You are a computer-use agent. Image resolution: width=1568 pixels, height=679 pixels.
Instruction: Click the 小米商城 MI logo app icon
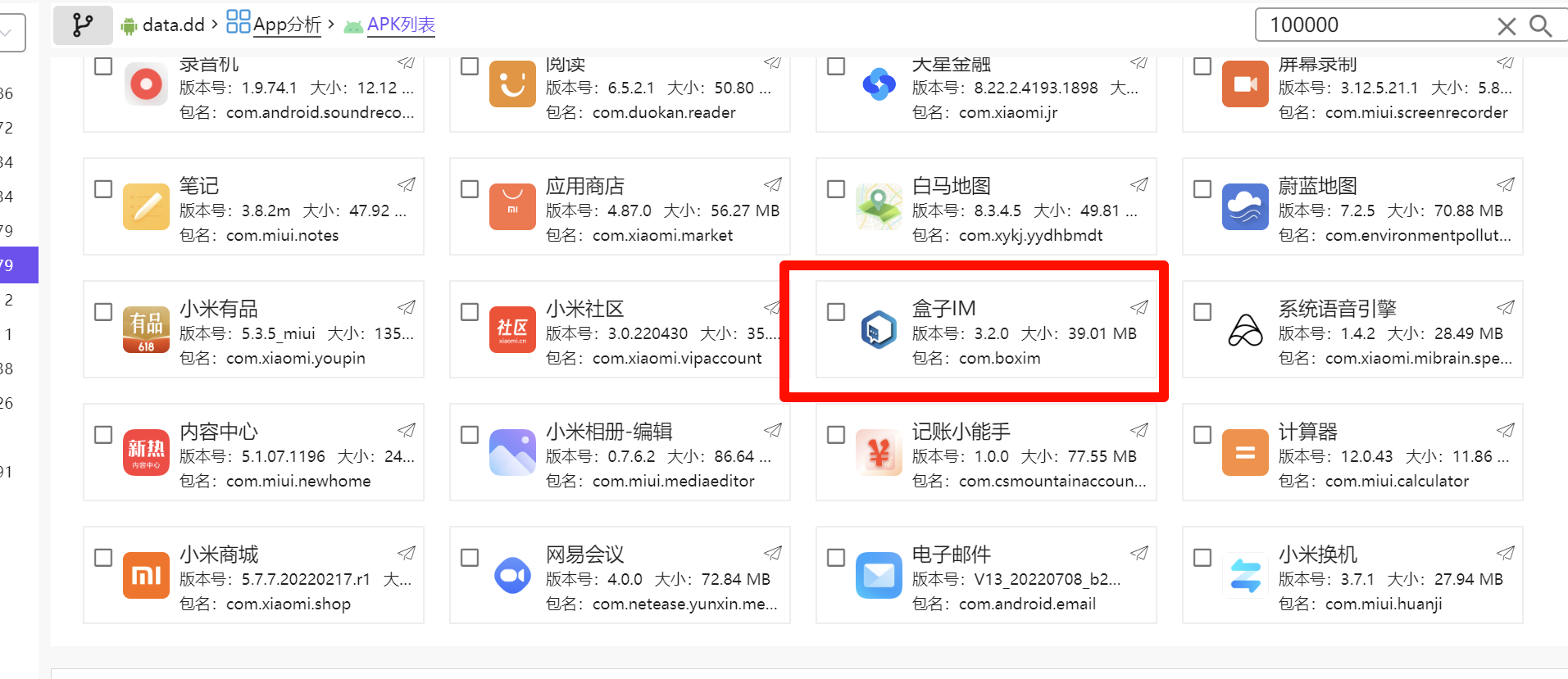click(146, 575)
